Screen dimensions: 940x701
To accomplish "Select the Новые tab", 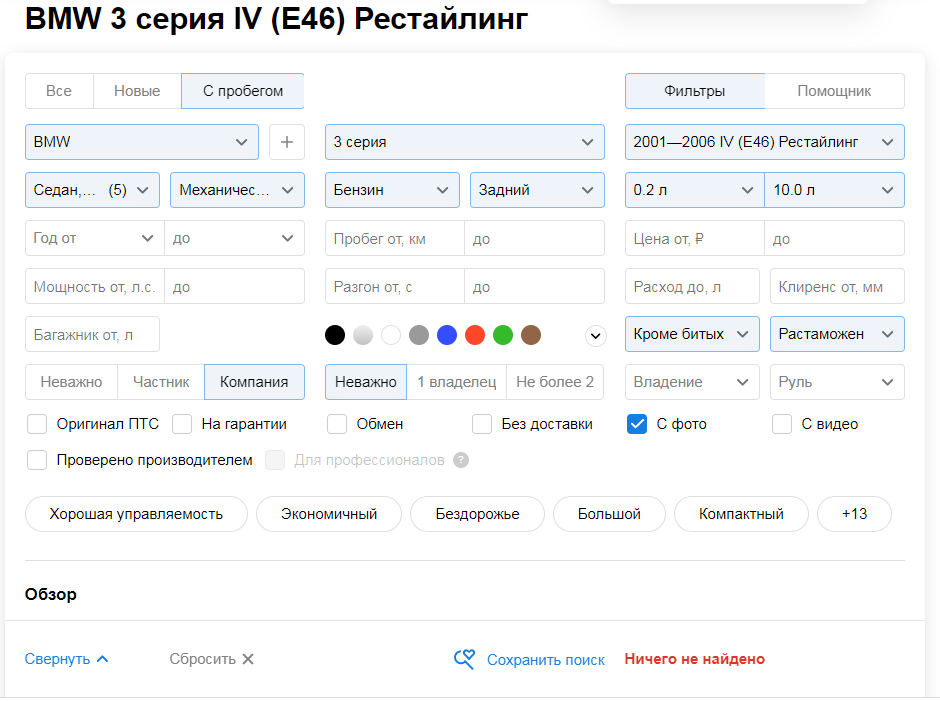I will [x=137, y=91].
